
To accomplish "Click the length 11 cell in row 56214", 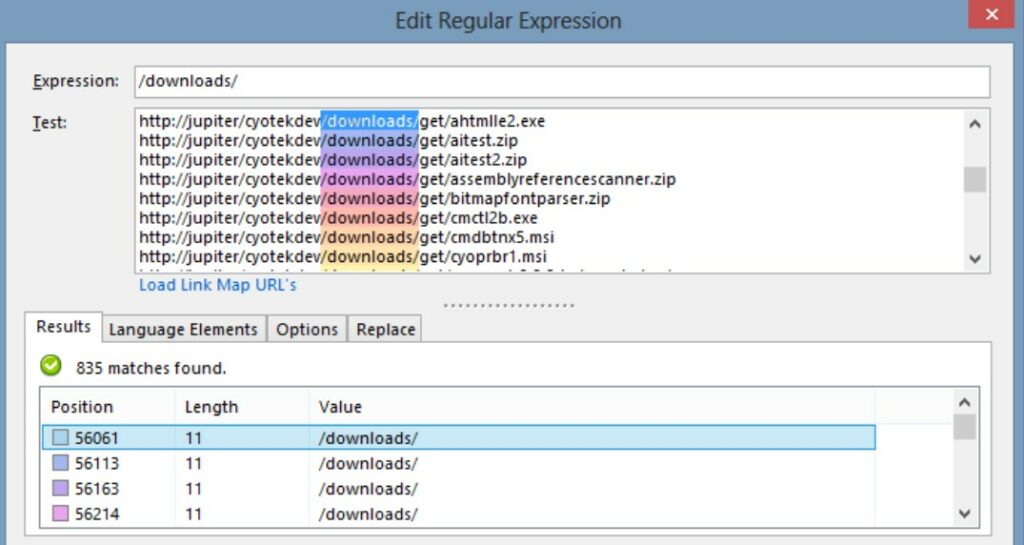I will [x=193, y=514].
